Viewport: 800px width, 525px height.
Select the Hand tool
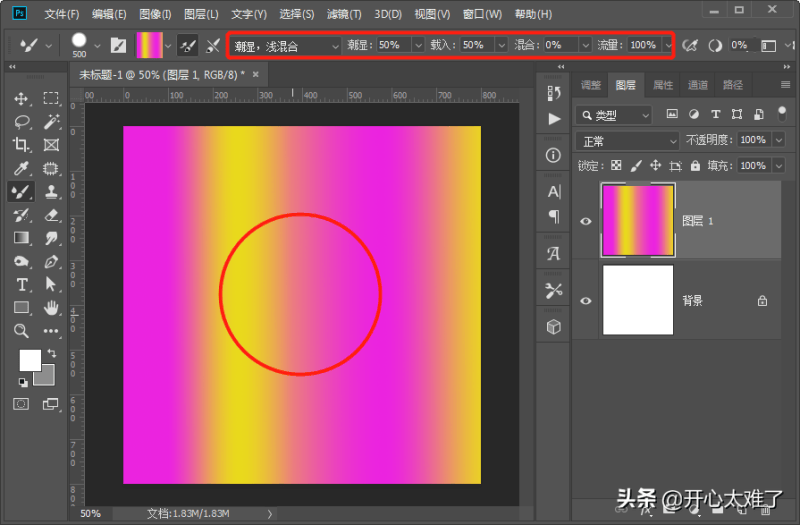(x=51, y=308)
